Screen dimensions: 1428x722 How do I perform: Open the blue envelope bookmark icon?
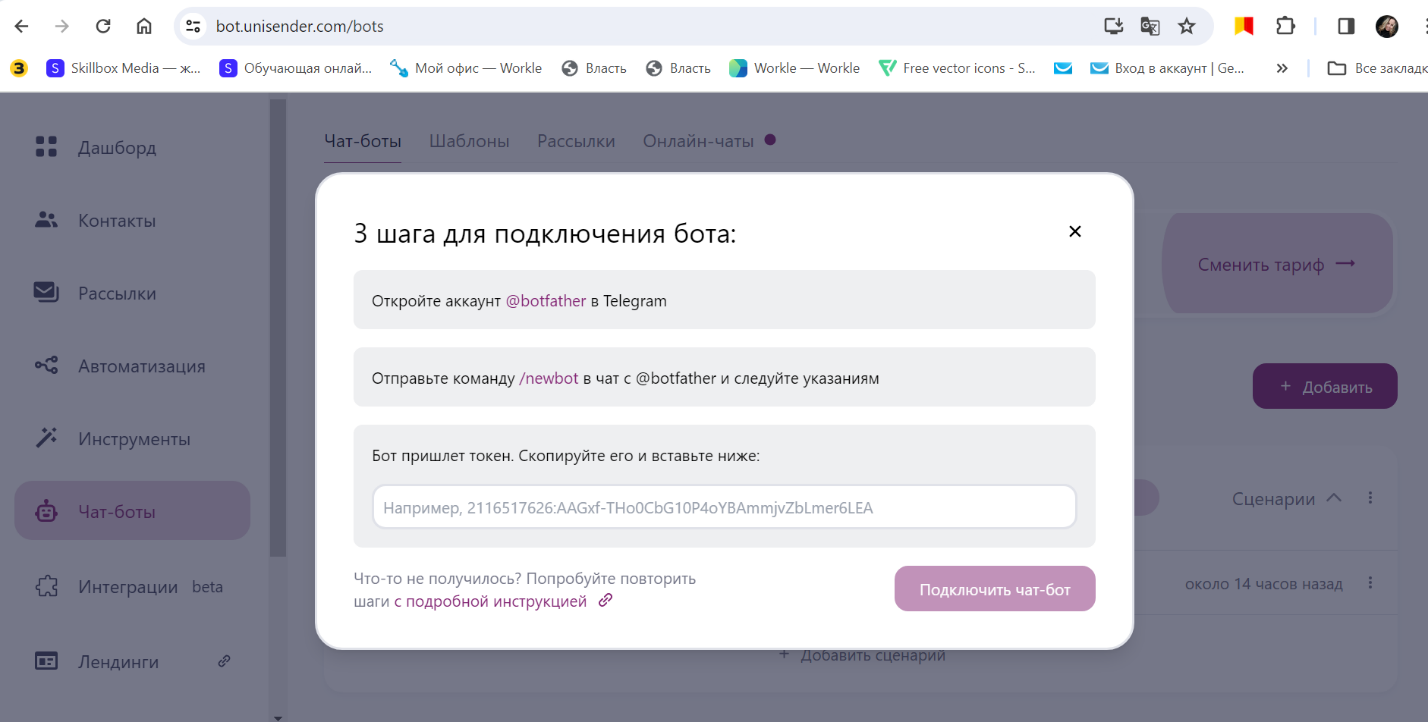[x=1063, y=68]
